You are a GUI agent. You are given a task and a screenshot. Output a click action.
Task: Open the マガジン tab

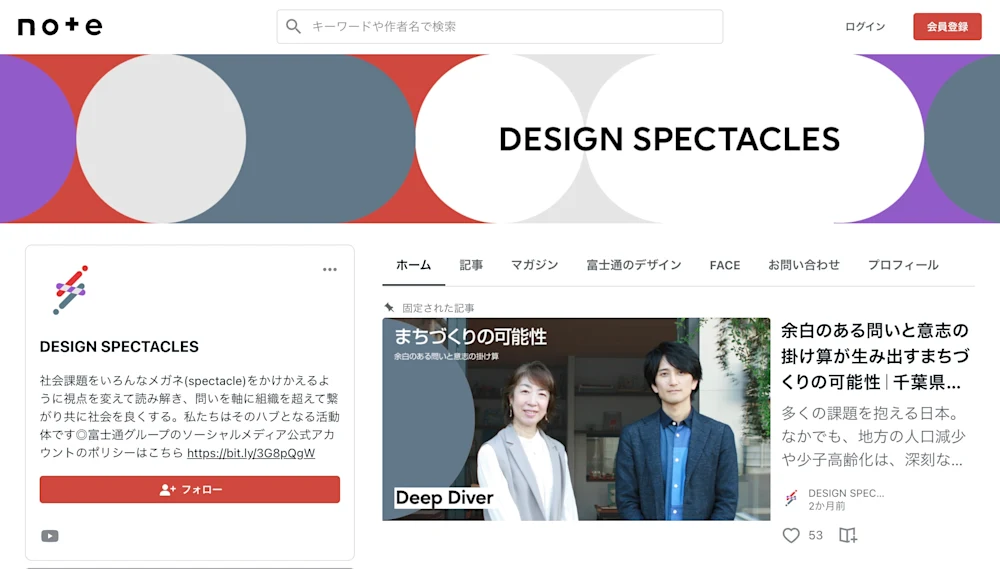(534, 265)
